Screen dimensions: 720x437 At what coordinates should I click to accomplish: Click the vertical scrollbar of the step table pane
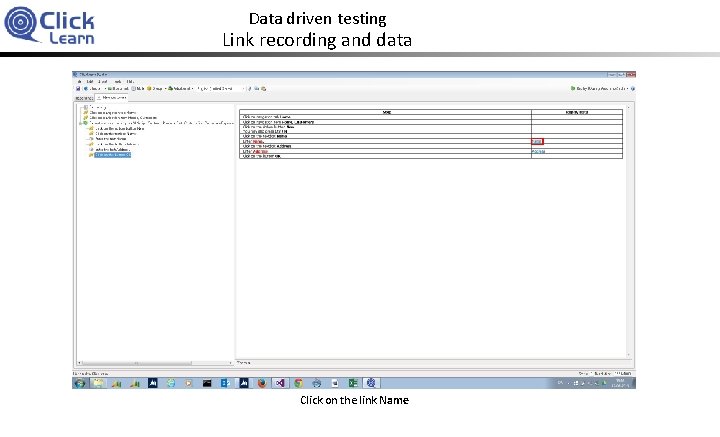[x=628, y=231]
